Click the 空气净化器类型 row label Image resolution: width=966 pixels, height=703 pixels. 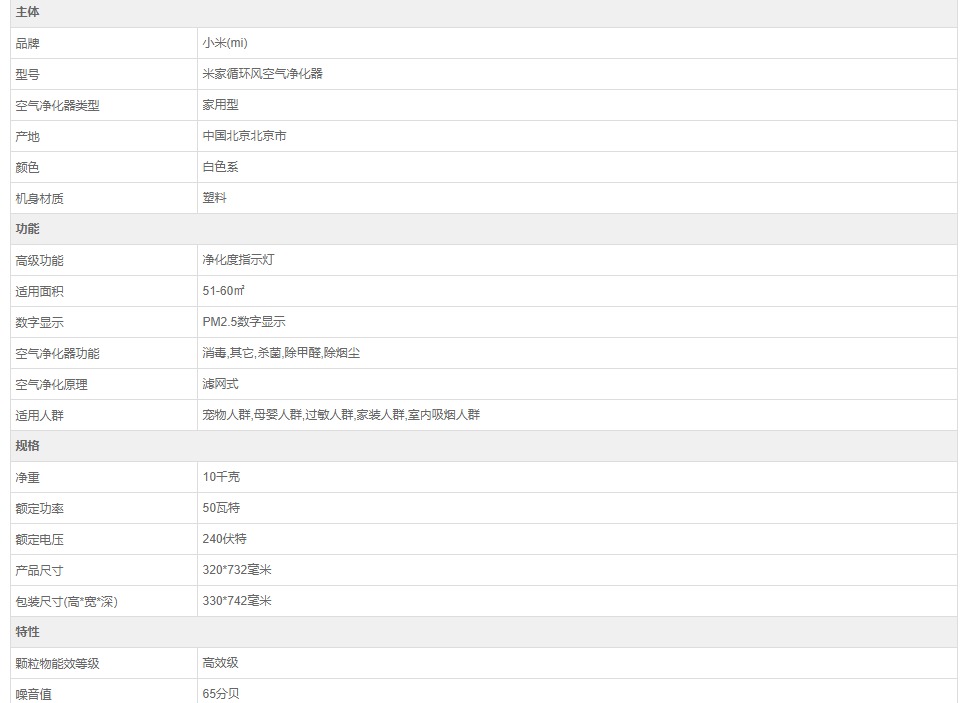click(x=57, y=105)
